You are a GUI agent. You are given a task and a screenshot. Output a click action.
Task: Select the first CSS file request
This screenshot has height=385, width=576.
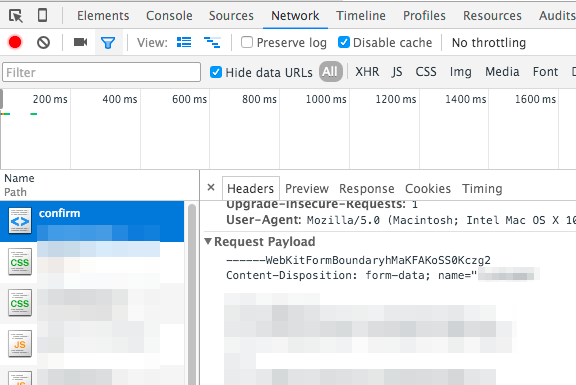pyautogui.click(x=20, y=262)
